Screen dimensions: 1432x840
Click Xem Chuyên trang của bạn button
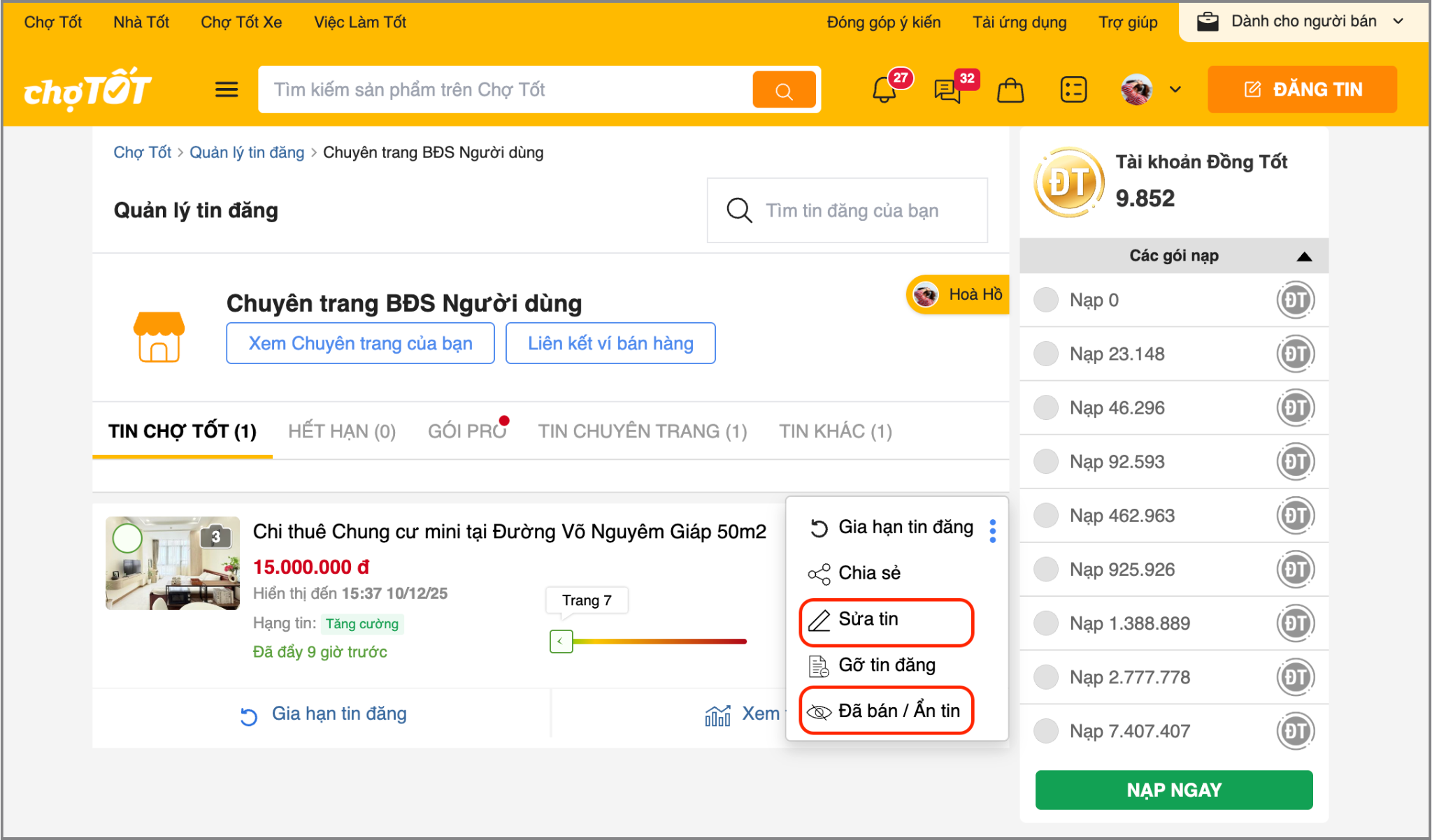[360, 343]
